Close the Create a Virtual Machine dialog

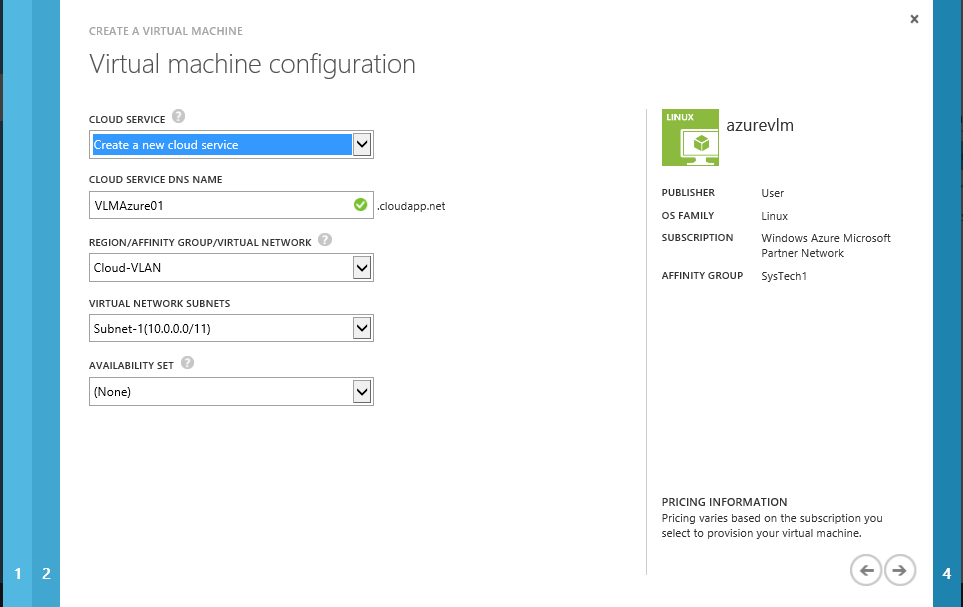[x=914, y=19]
